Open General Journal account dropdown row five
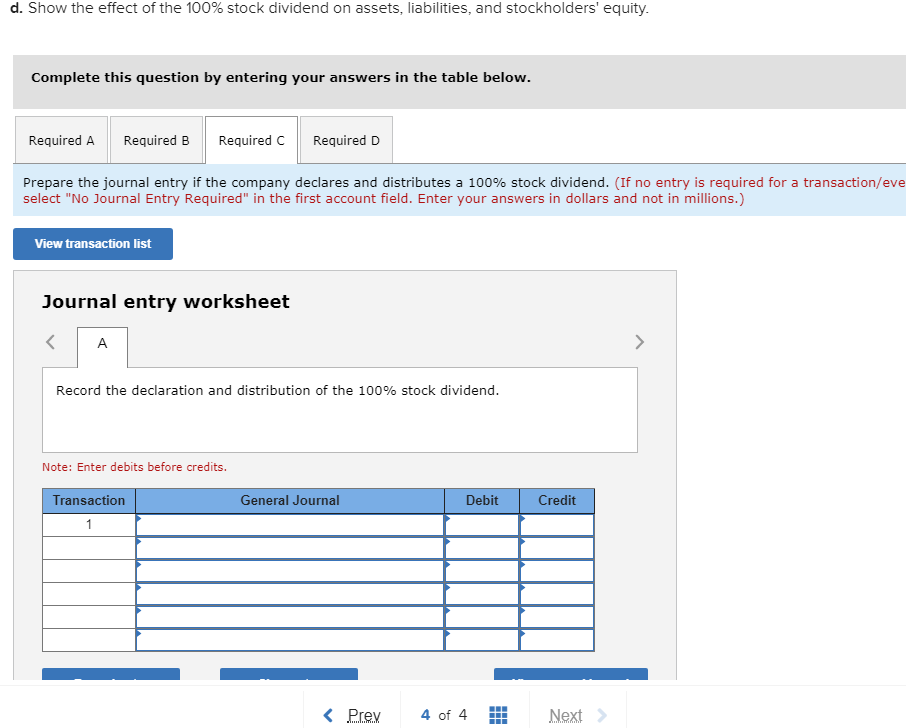The width and height of the screenshot is (906, 728). coord(290,618)
